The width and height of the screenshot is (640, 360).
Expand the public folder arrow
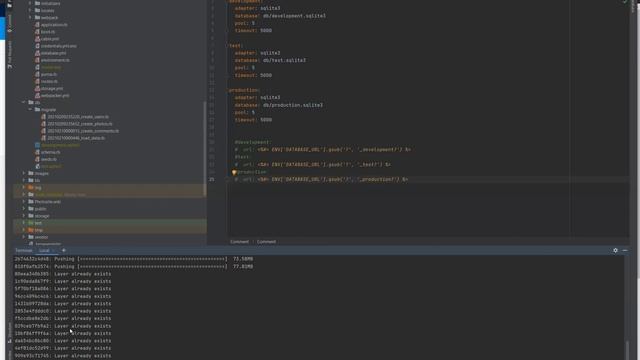point(24,209)
